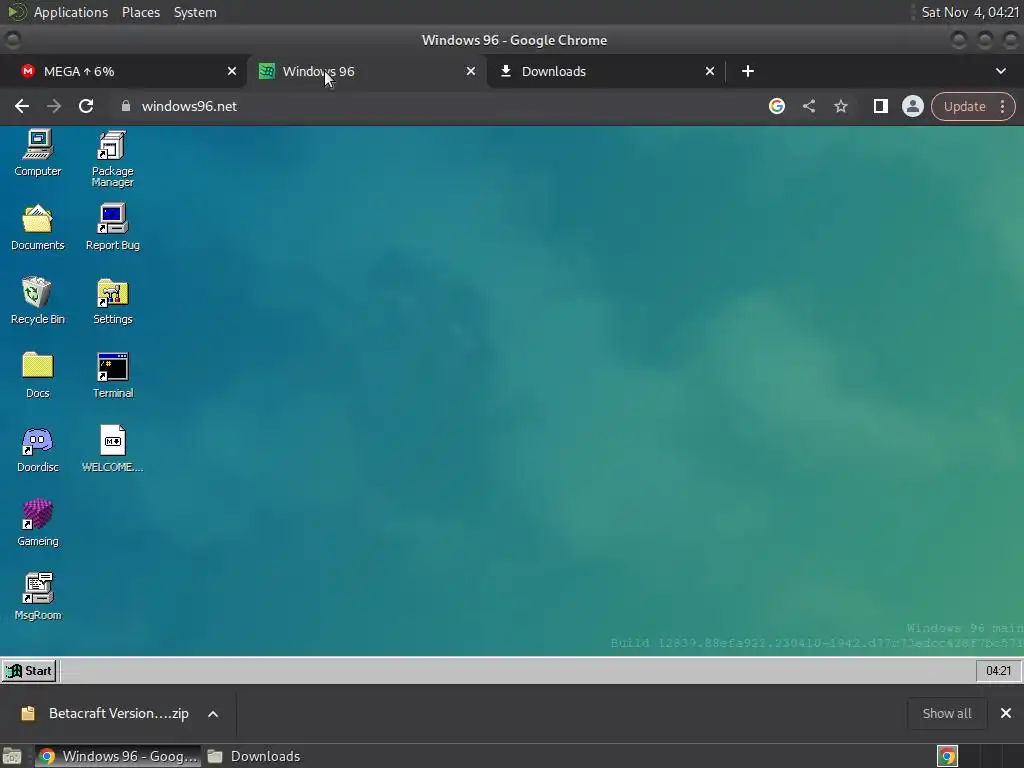Open the System menu
Viewport: 1024px width, 768px height.
click(x=195, y=12)
